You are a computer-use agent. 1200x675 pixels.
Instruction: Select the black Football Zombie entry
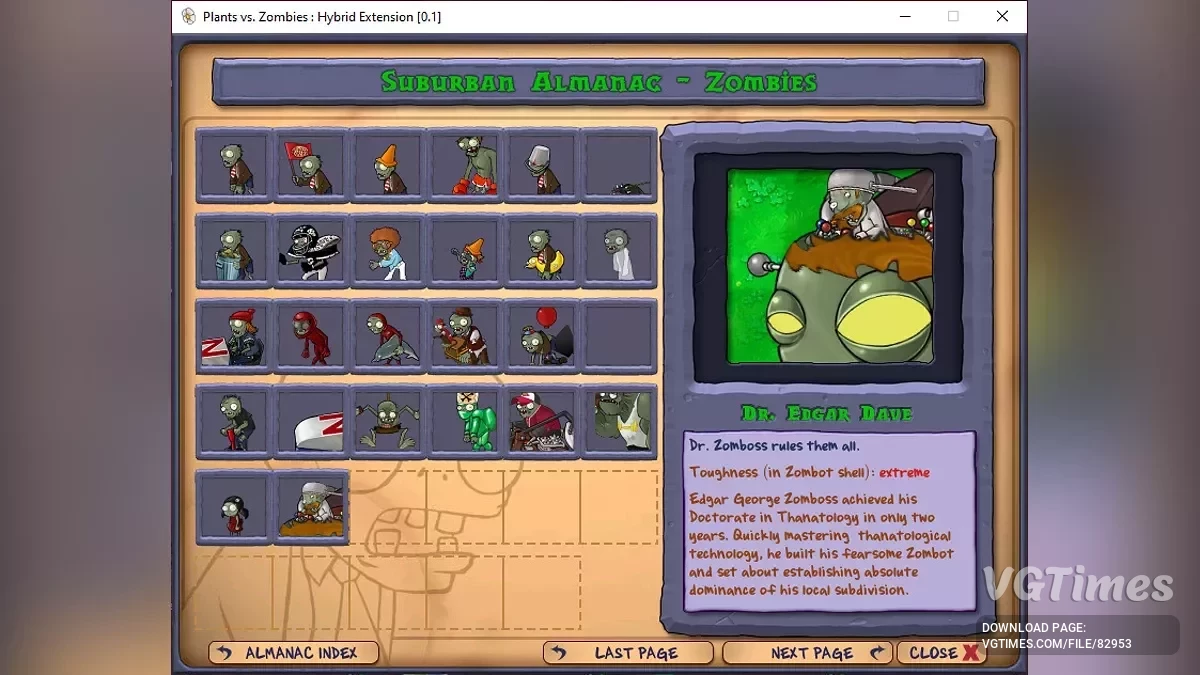311,251
